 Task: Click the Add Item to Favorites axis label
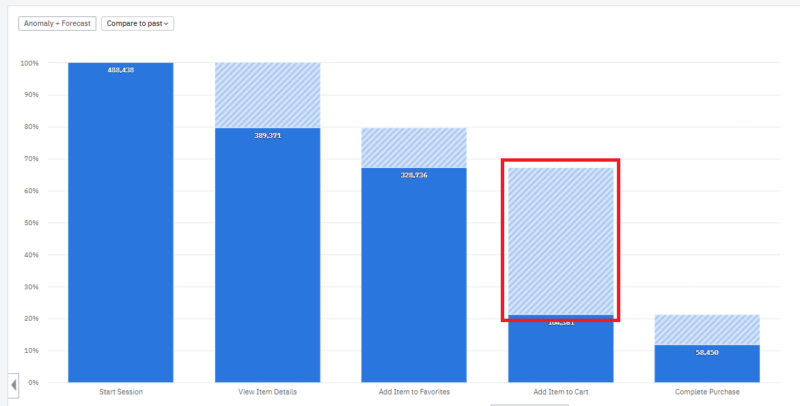413,391
